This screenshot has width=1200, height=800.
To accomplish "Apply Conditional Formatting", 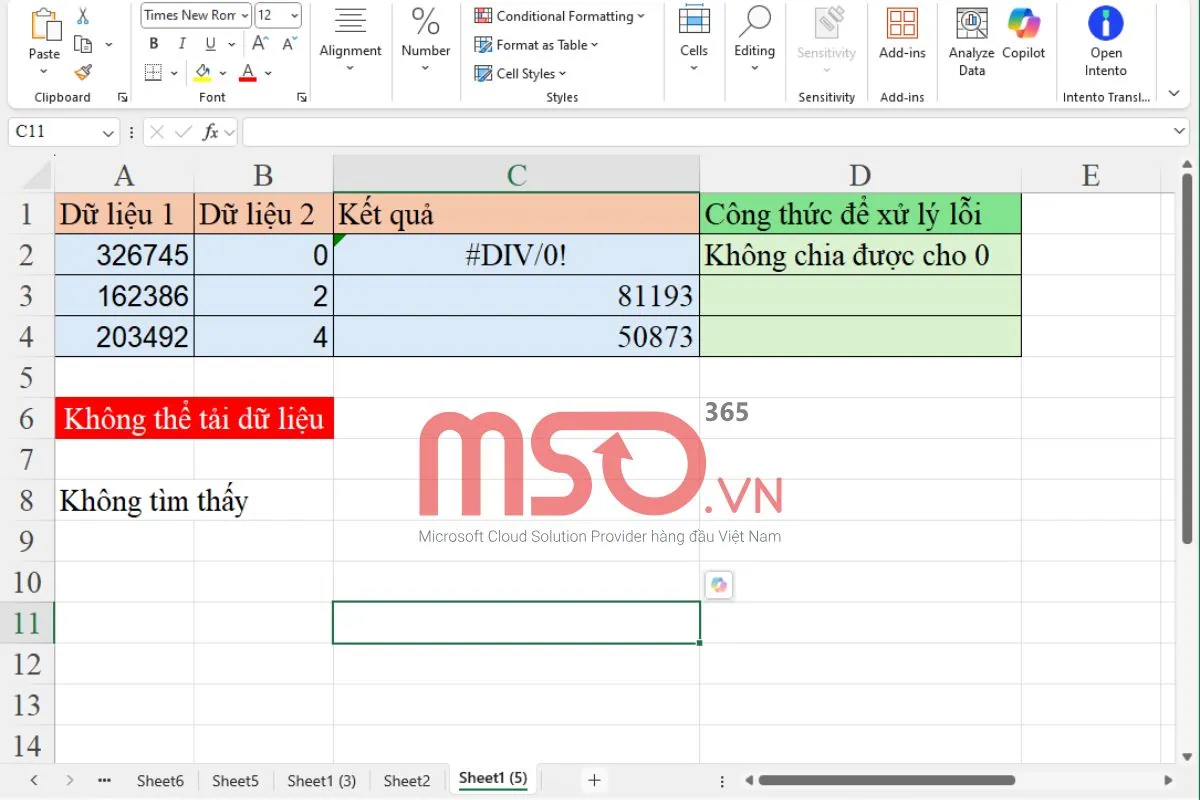I will 558,16.
